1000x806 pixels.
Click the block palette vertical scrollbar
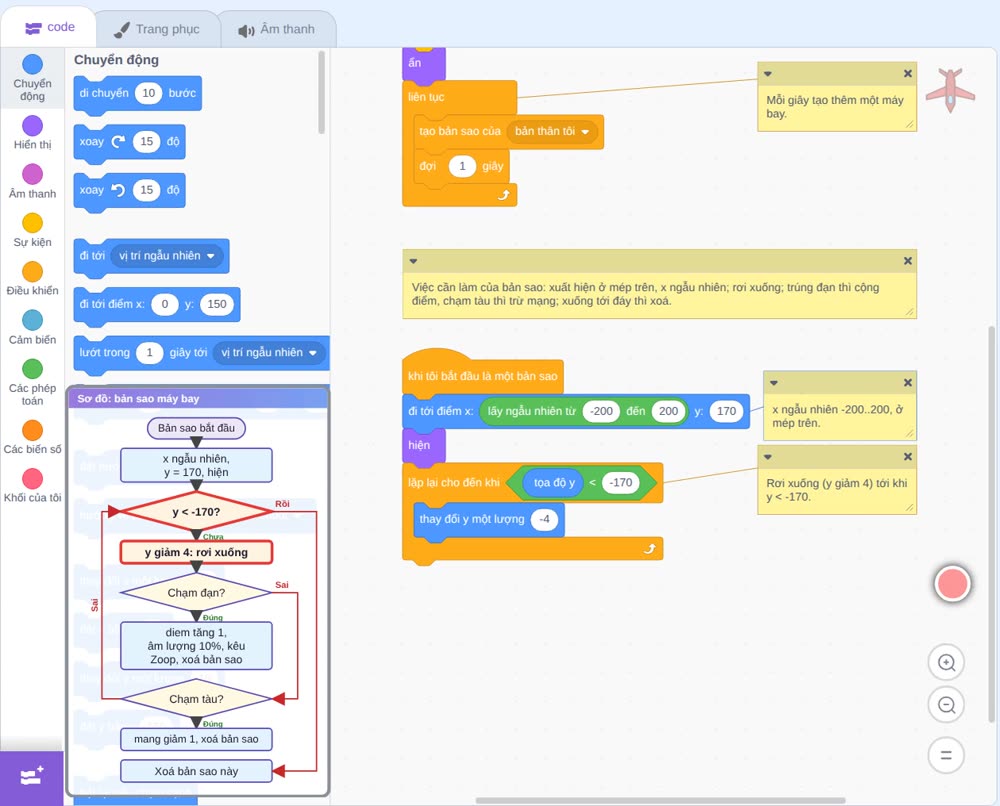point(321,92)
